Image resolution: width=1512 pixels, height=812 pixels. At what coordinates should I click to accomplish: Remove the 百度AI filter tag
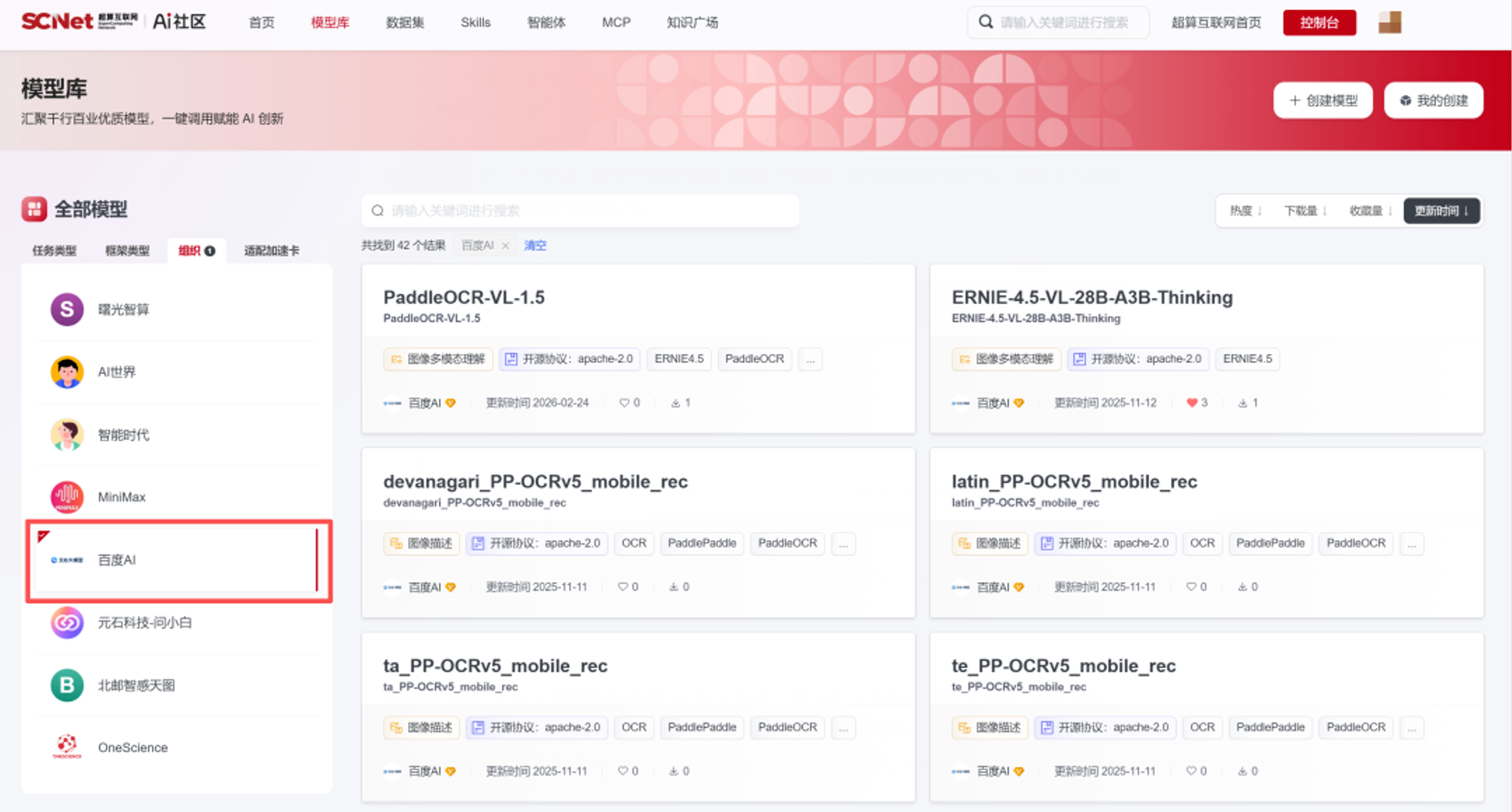[x=506, y=245]
